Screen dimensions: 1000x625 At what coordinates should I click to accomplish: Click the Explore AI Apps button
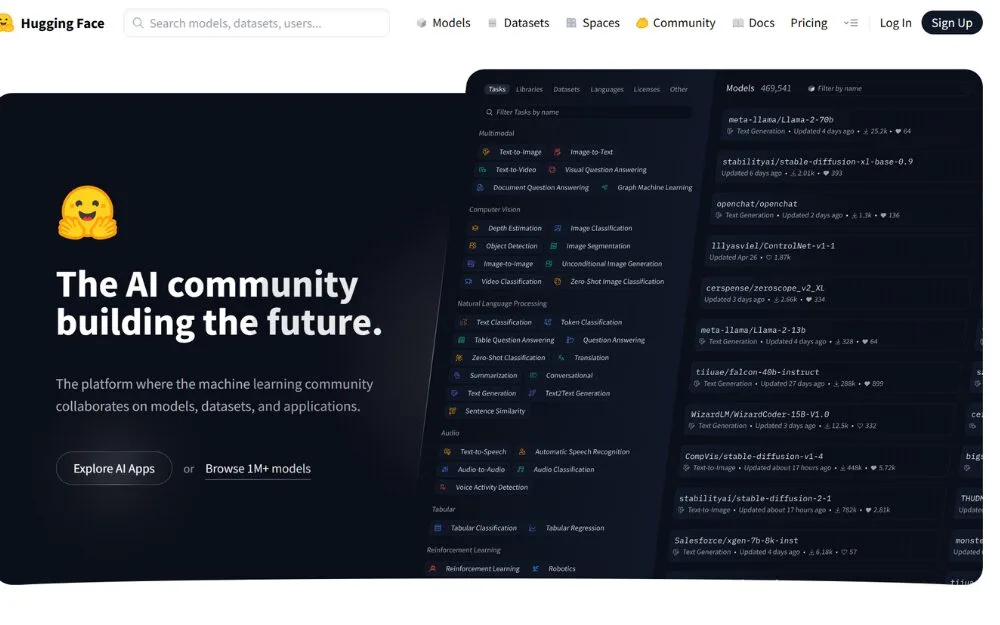[114, 468]
